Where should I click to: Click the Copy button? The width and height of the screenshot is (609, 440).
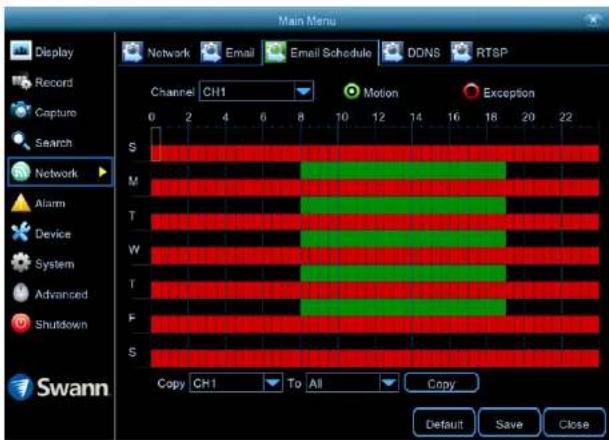pyautogui.click(x=442, y=383)
